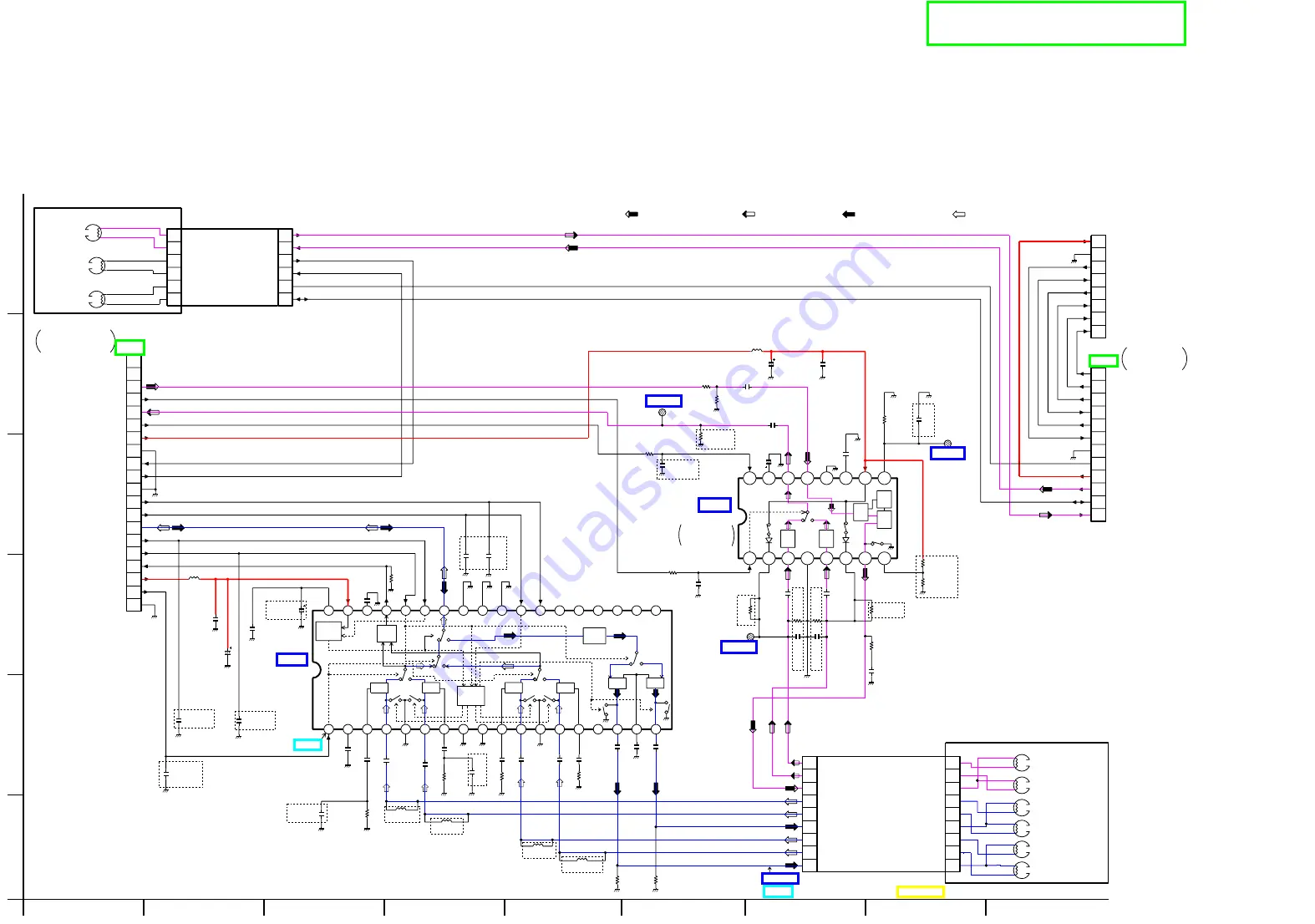Click the yellow outlined box at the bottom

click(920, 892)
